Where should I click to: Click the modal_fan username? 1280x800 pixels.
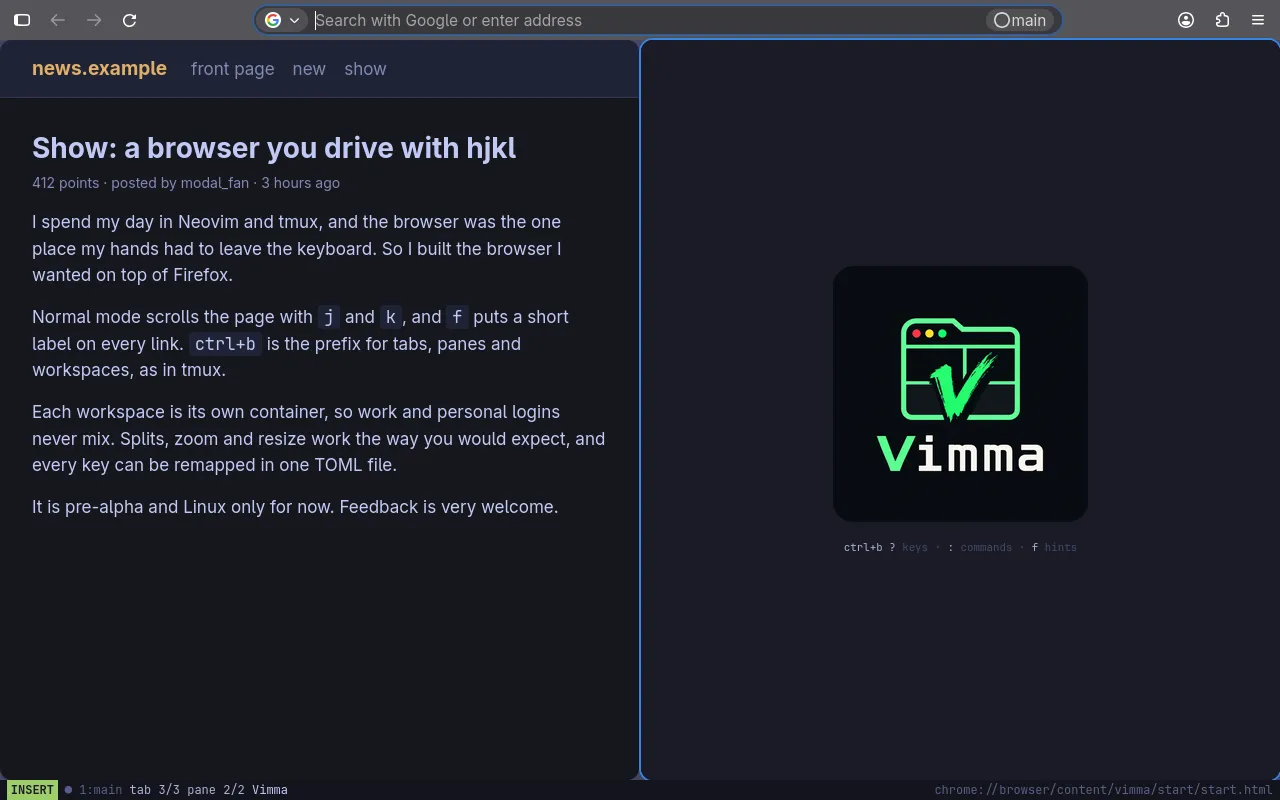tap(214, 183)
